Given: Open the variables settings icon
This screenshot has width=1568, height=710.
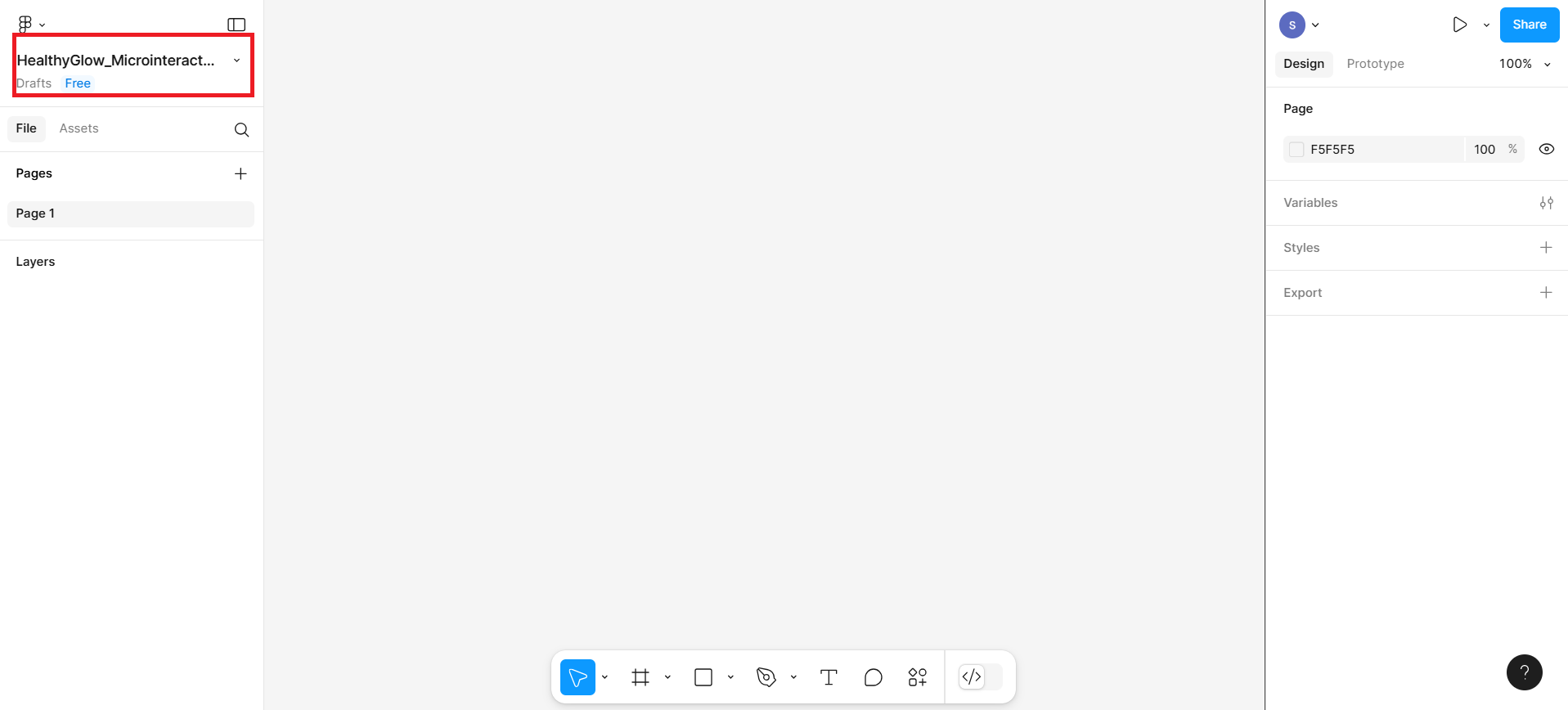Looking at the screenshot, I should tap(1546, 203).
